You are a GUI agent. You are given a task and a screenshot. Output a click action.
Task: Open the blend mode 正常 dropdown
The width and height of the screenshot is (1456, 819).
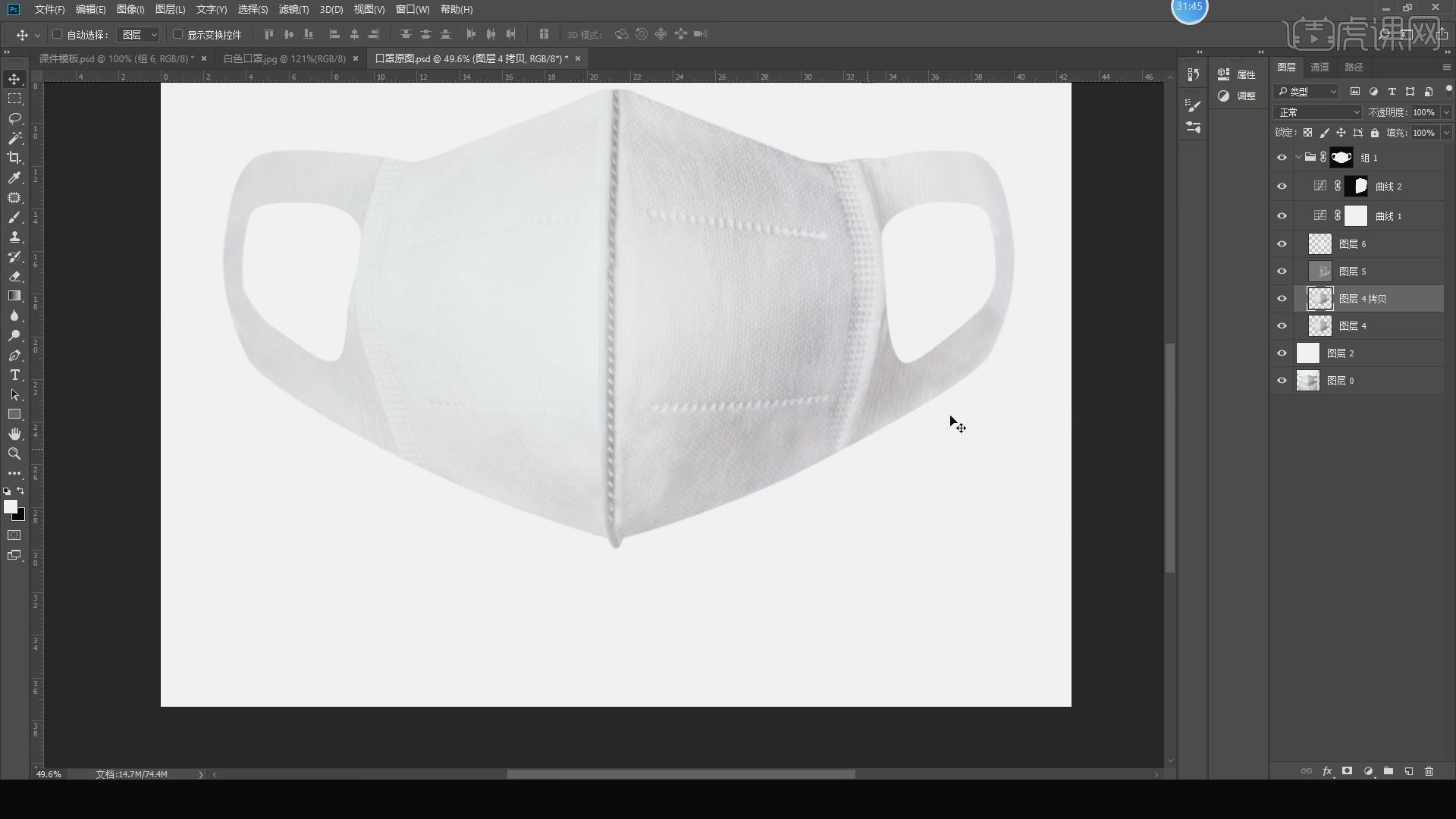pyautogui.click(x=1318, y=112)
